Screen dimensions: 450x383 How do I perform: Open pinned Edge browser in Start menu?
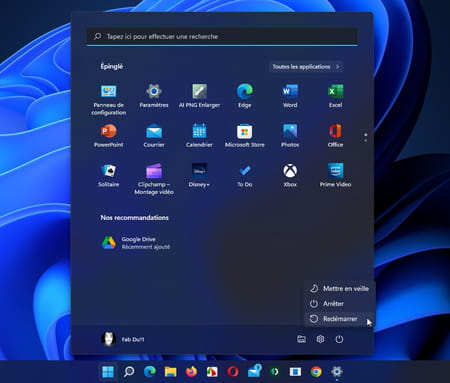pos(245,96)
